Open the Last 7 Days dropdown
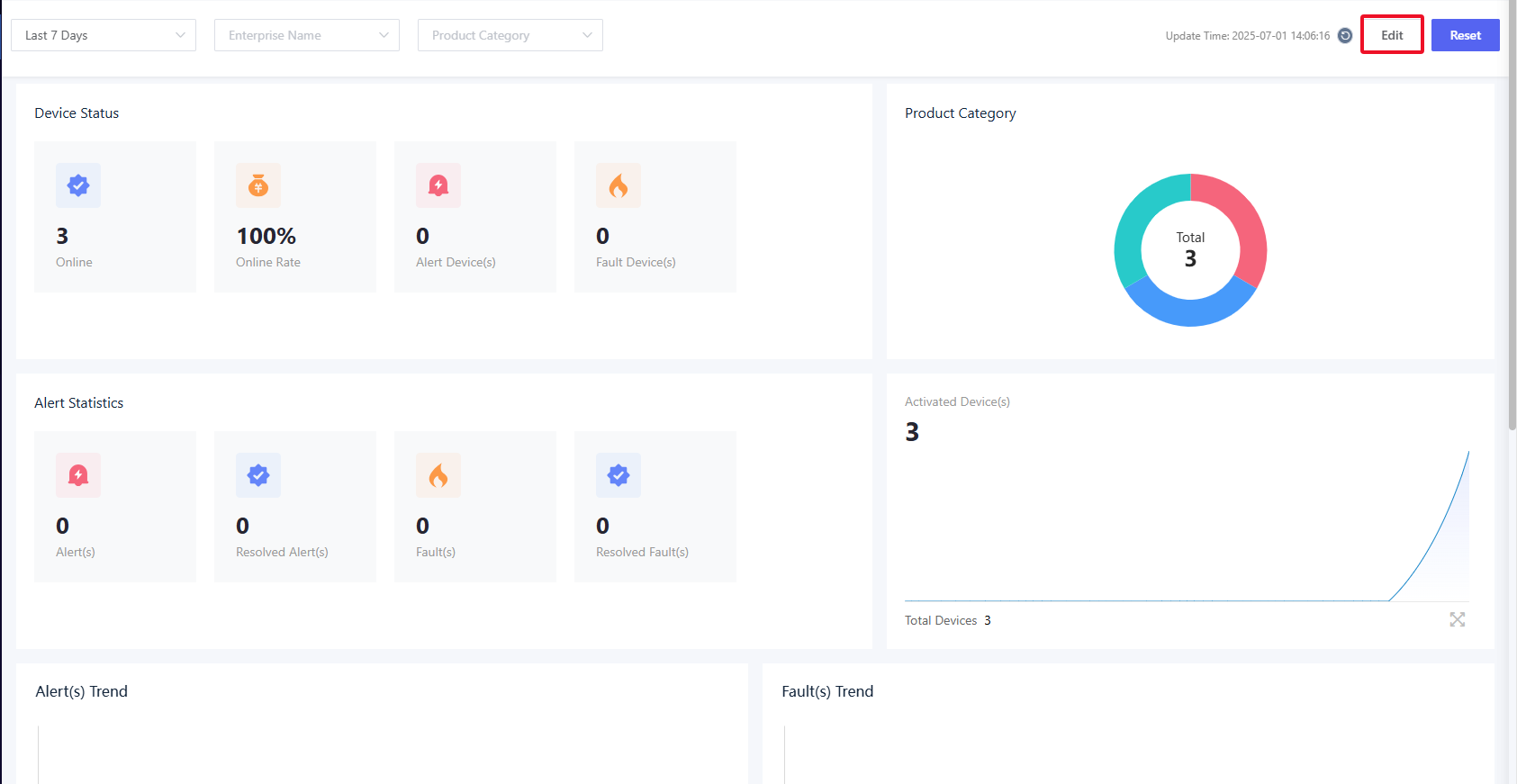1517x784 pixels. tap(104, 35)
